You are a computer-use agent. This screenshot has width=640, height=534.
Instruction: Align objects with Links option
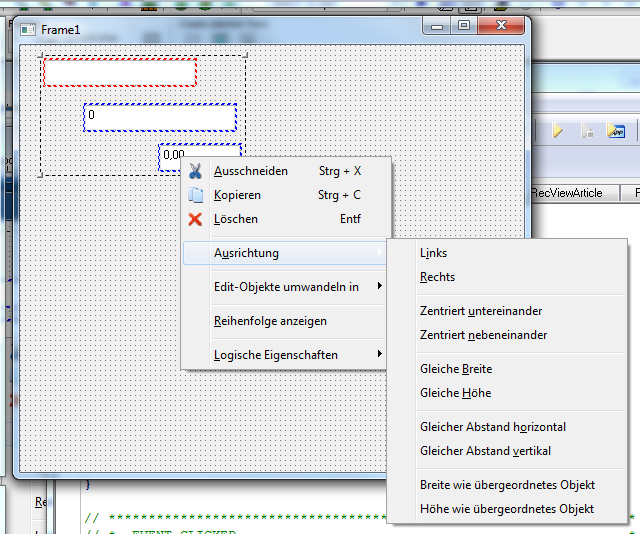(434, 253)
